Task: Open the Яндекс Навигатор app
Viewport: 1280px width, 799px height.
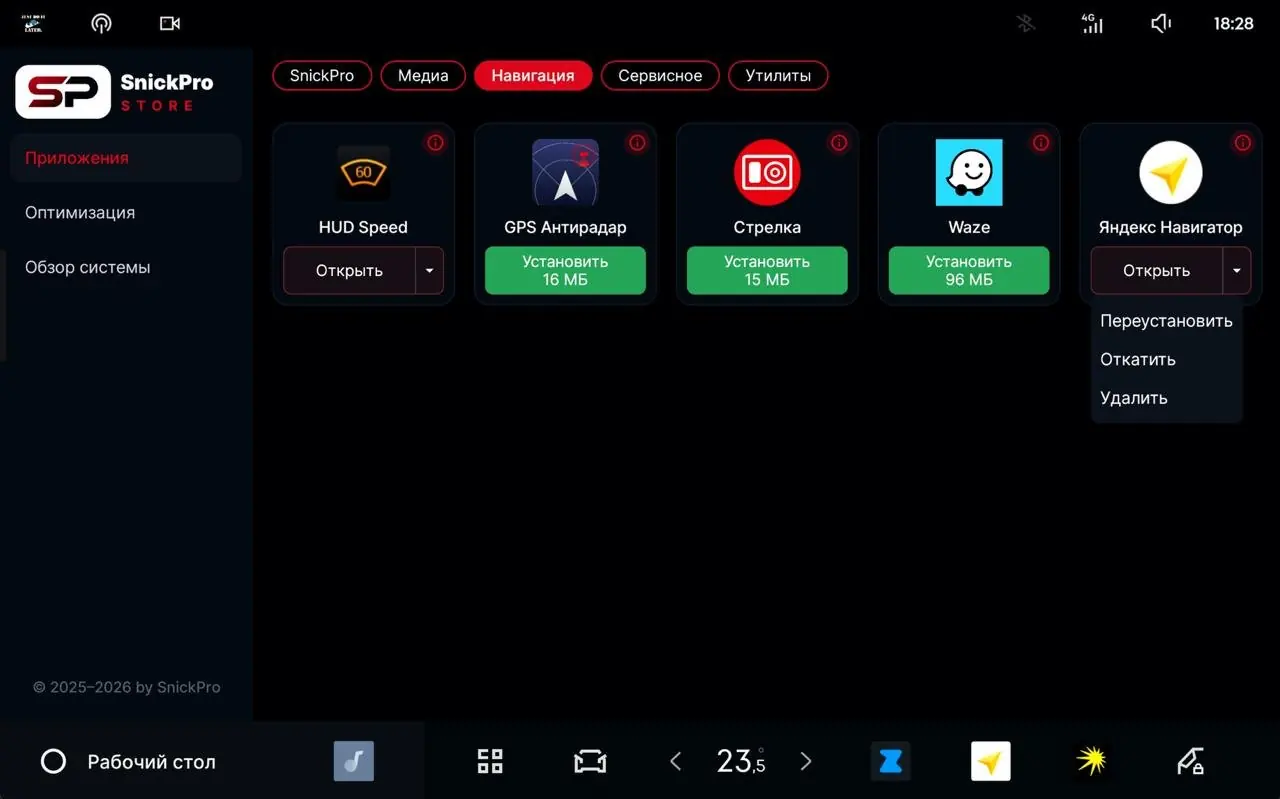Action: tap(1156, 271)
